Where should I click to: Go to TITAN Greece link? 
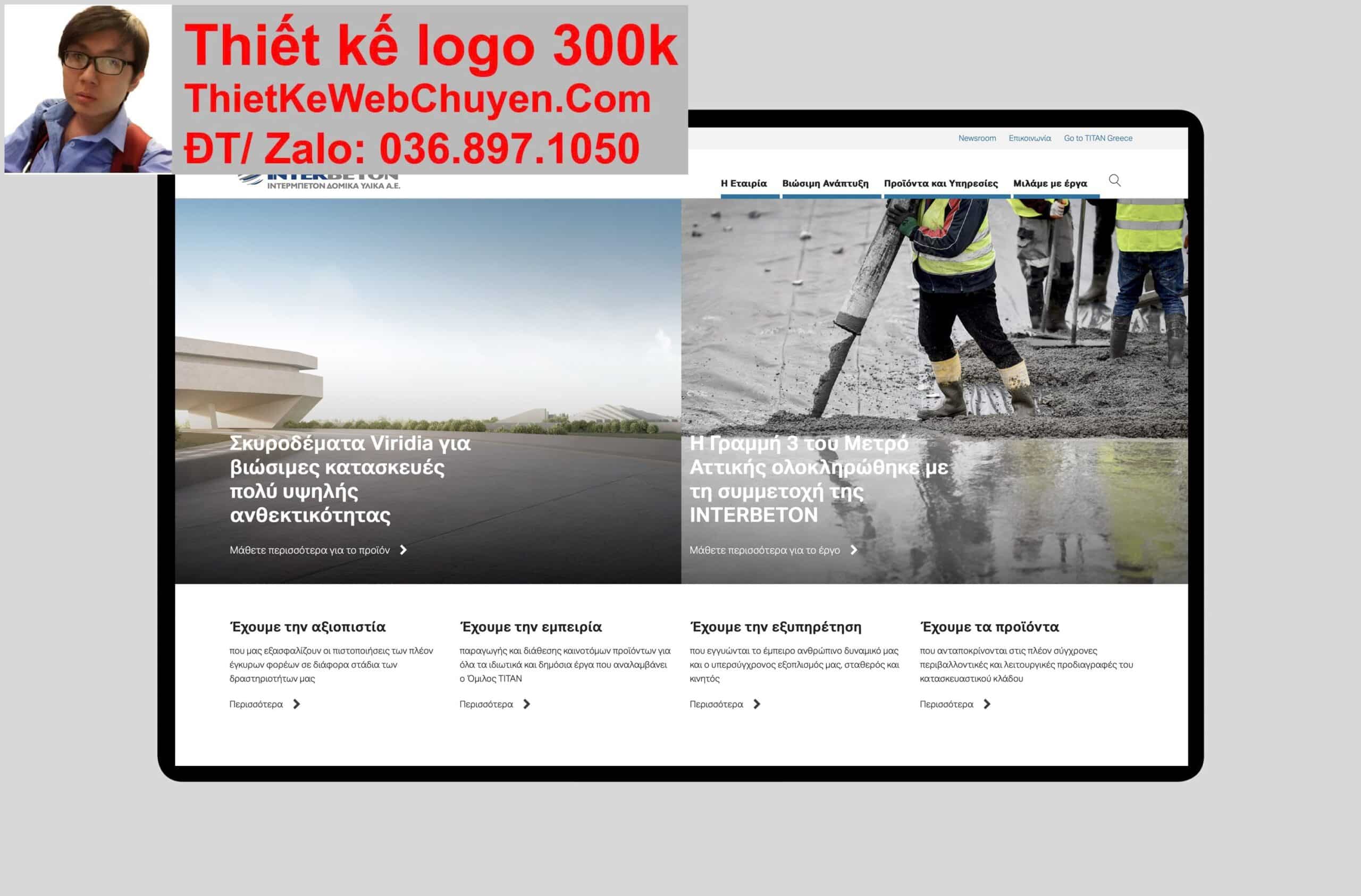coord(1097,138)
